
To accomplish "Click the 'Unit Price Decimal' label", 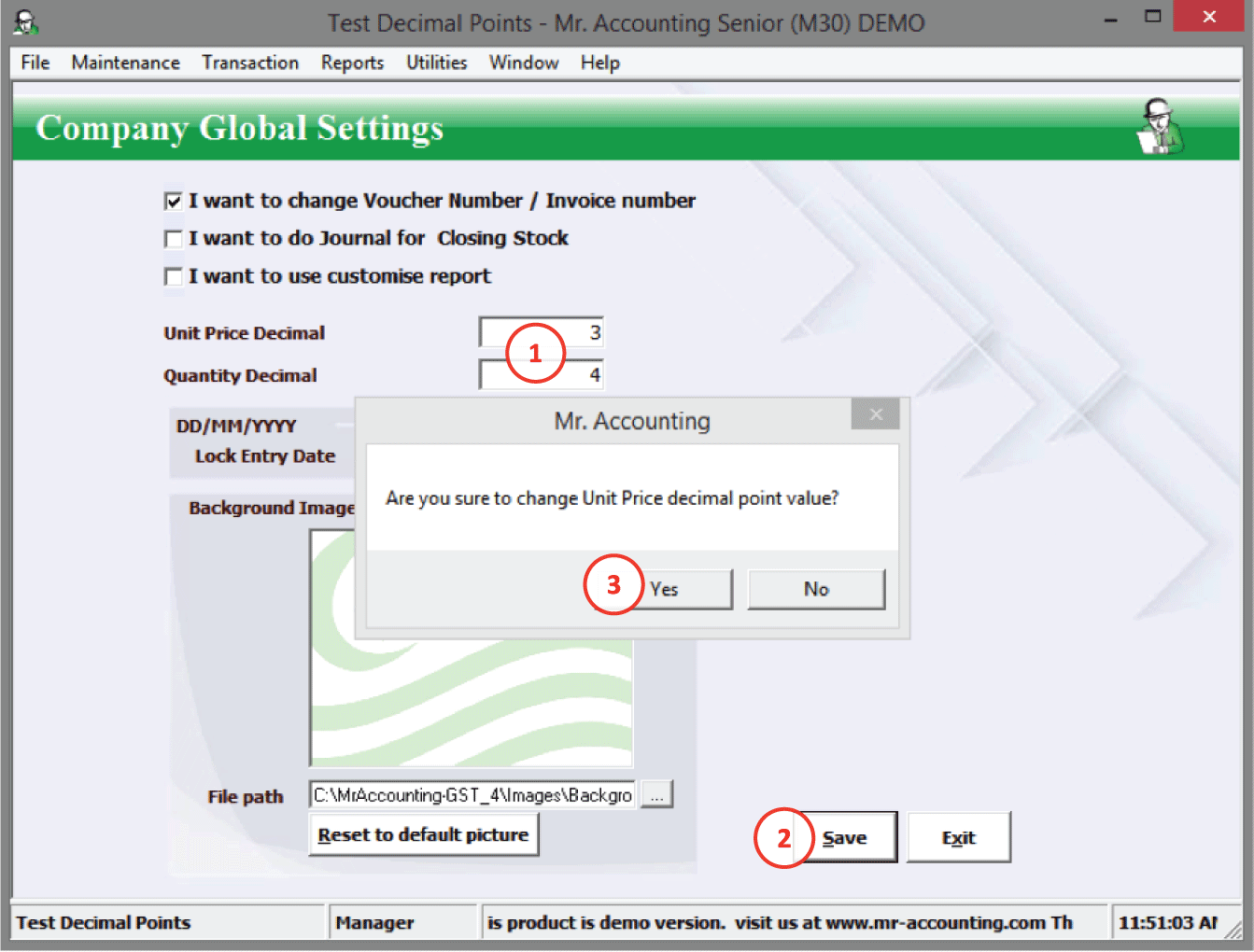I will click(245, 333).
